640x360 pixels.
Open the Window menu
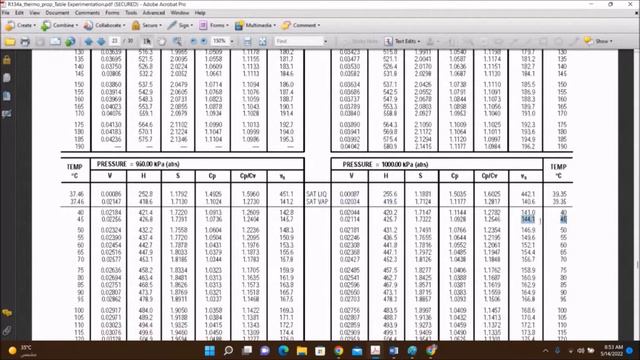pyautogui.click(x=180, y=13)
